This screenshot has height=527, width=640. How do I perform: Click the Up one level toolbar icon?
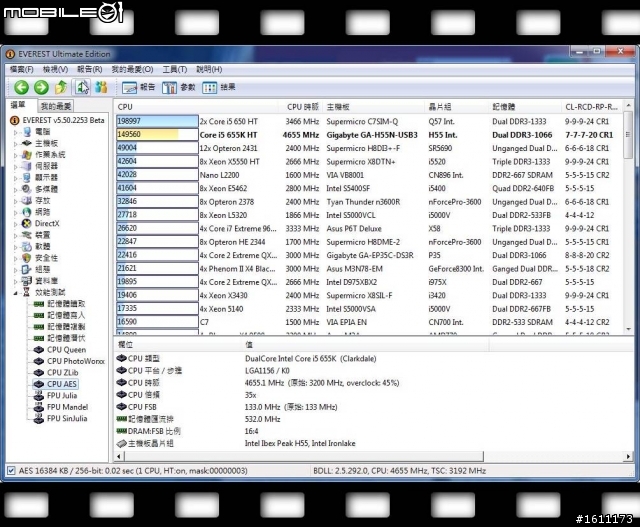pos(61,87)
